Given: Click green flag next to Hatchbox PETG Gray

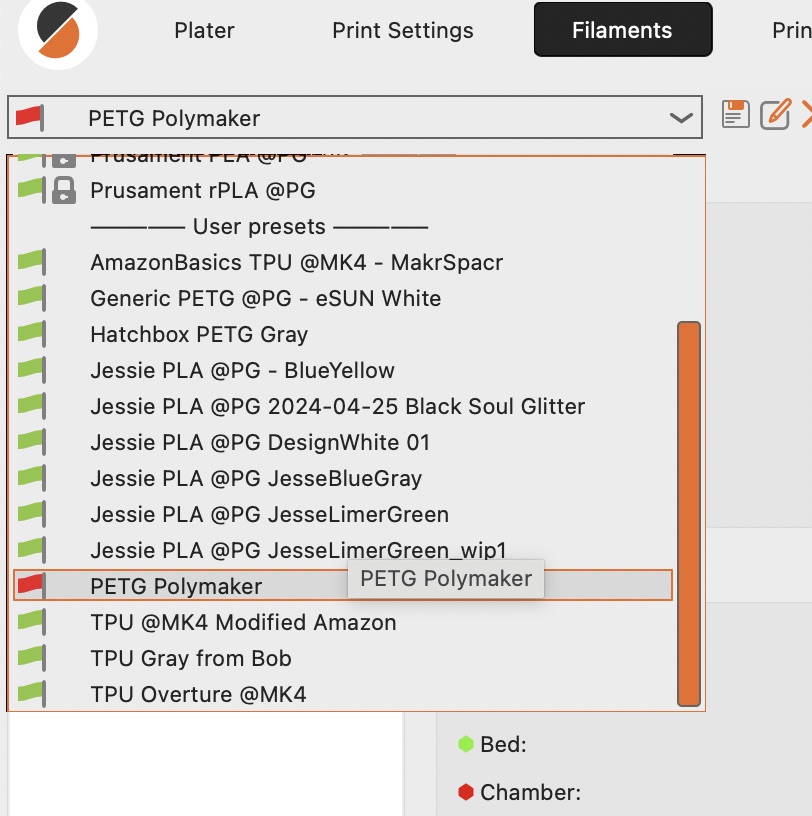Looking at the screenshot, I should (31, 334).
